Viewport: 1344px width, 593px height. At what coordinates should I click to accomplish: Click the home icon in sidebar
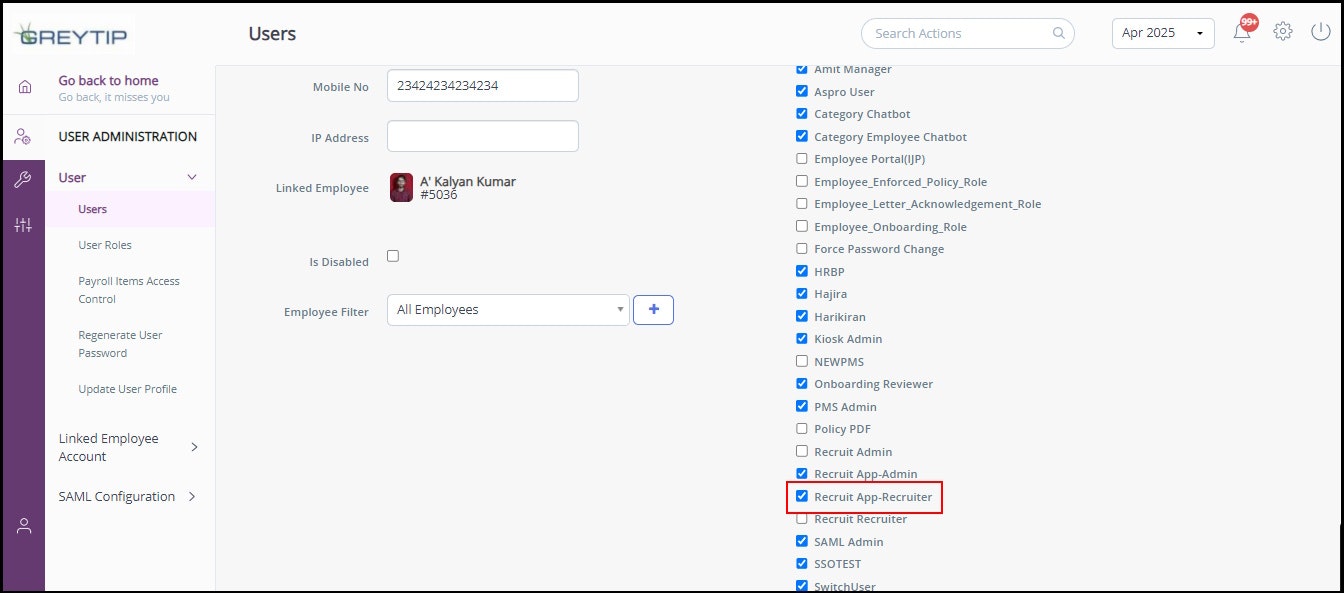[24, 87]
